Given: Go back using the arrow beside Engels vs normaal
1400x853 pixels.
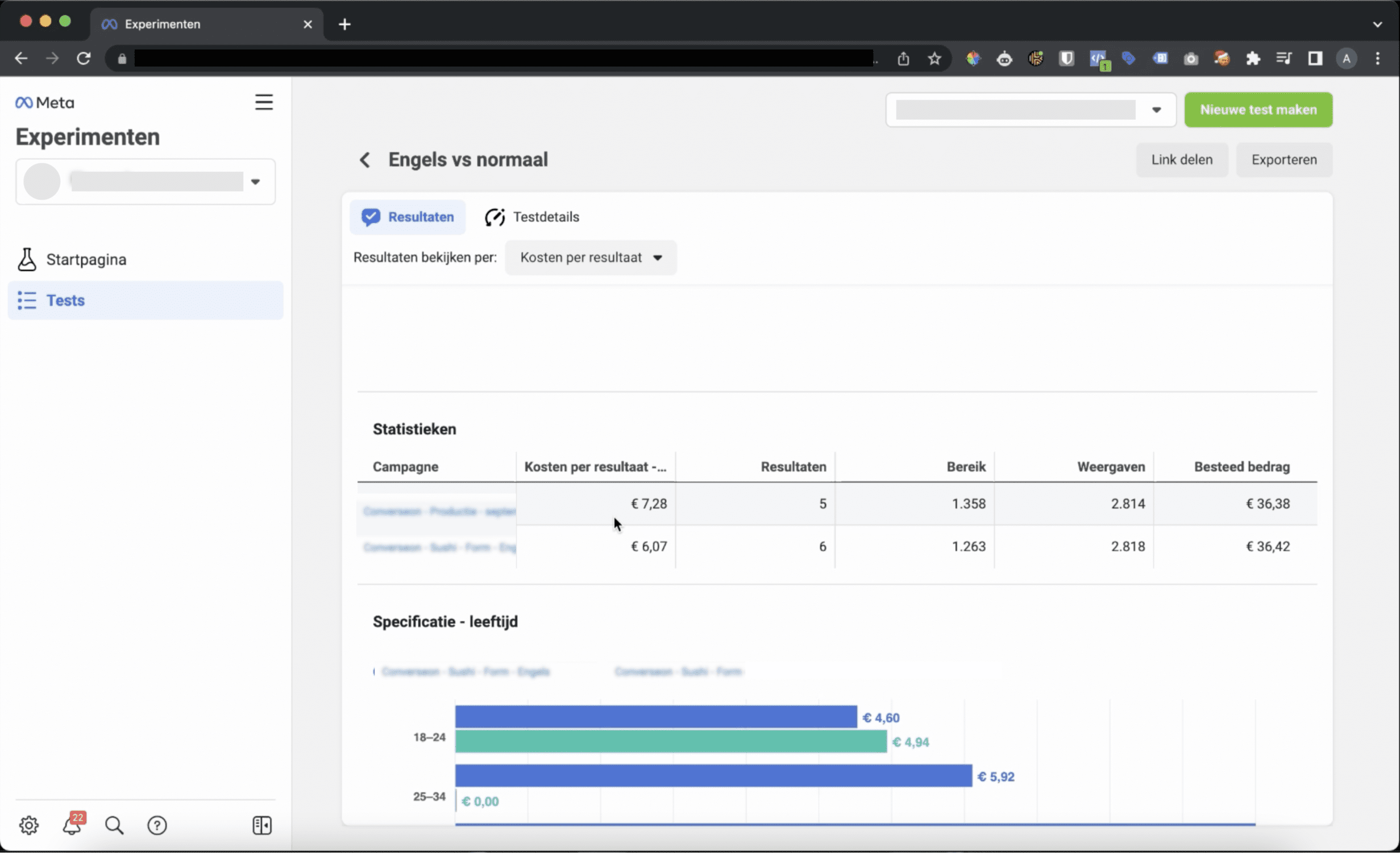Looking at the screenshot, I should [x=365, y=160].
